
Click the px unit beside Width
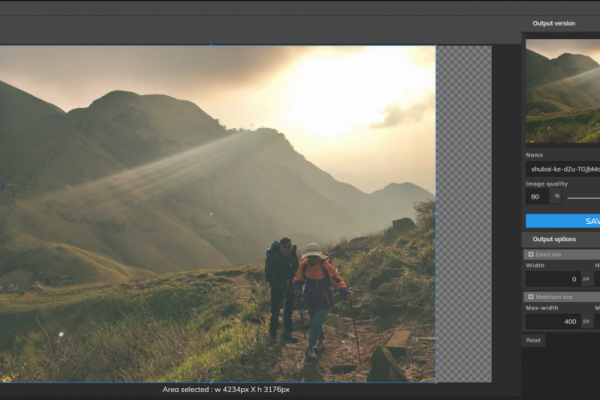586,279
